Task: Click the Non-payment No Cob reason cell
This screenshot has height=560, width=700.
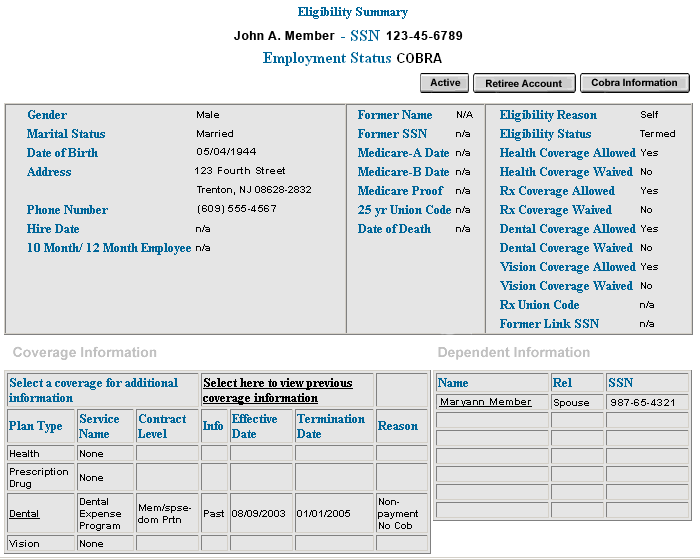Action: pyautogui.click(x=398, y=513)
